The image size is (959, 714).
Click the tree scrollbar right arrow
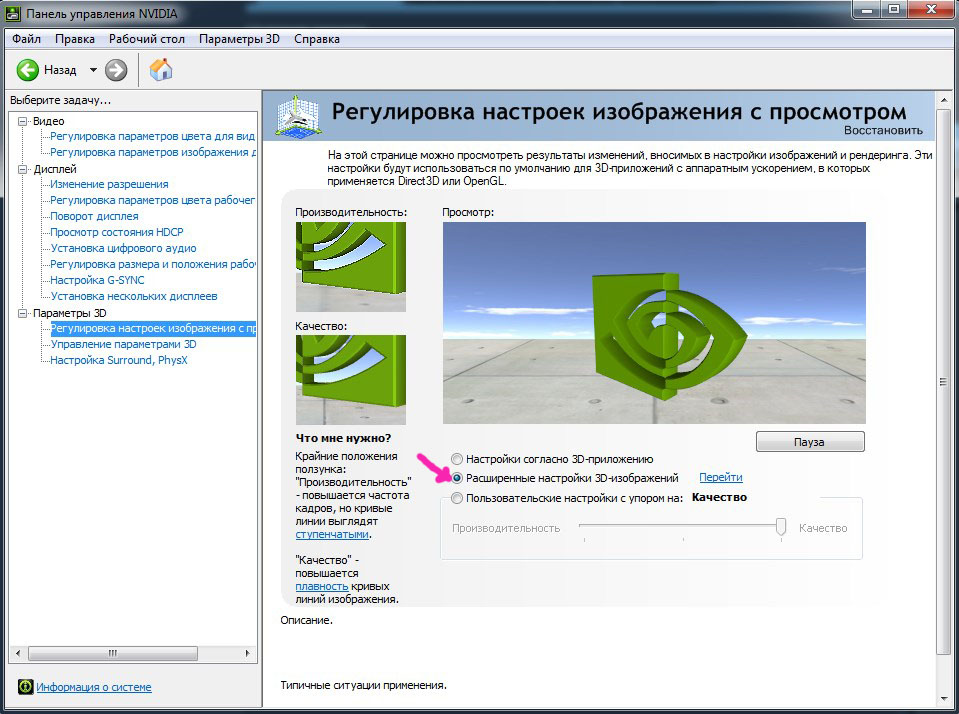[x=247, y=653]
